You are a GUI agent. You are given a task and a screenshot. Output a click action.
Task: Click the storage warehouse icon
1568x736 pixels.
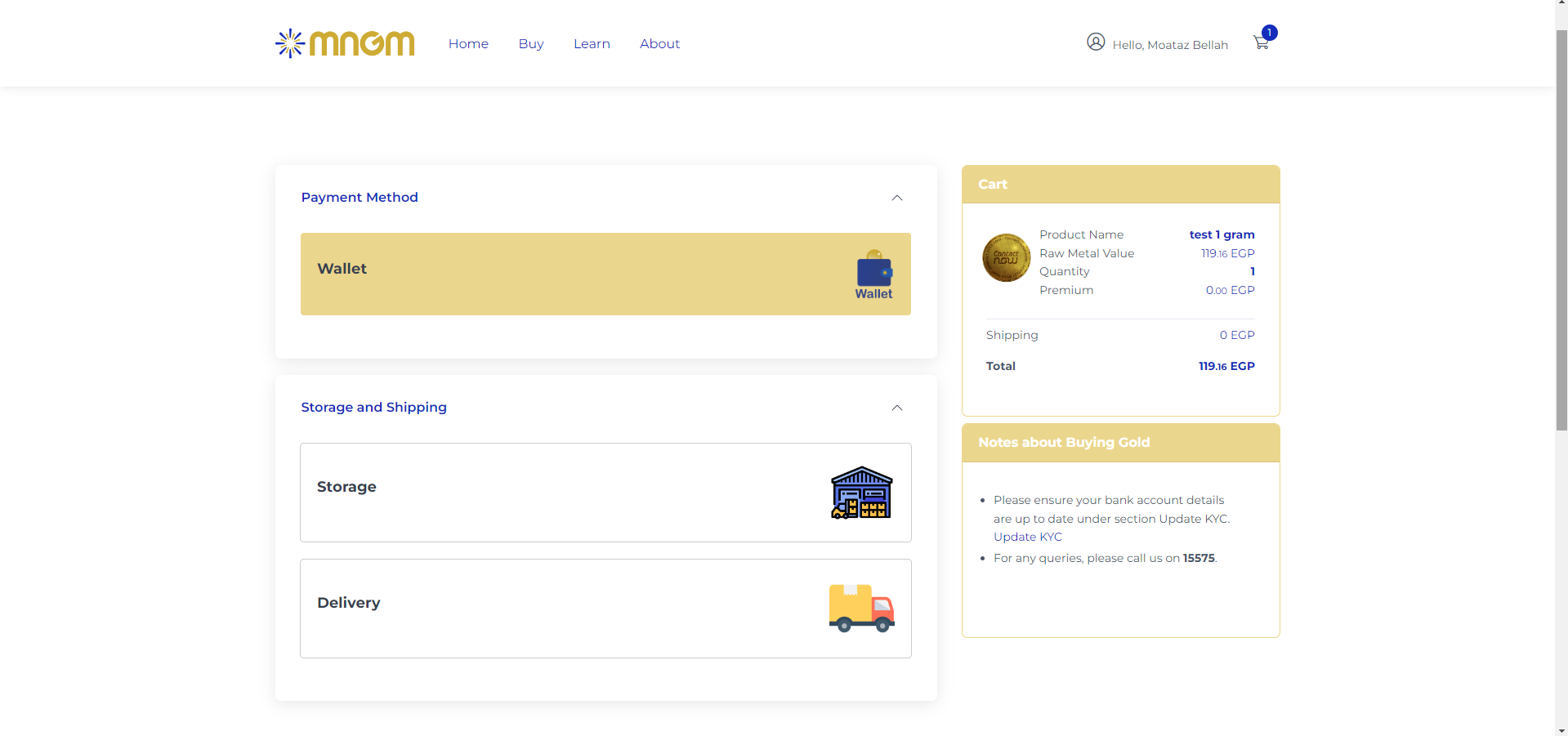[x=861, y=493]
